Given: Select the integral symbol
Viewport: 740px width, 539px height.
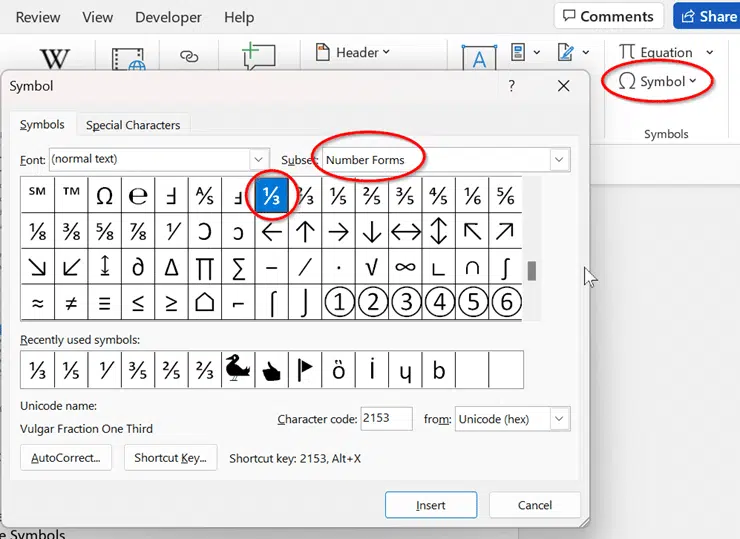Looking at the screenshot, I should click(505, 267).
